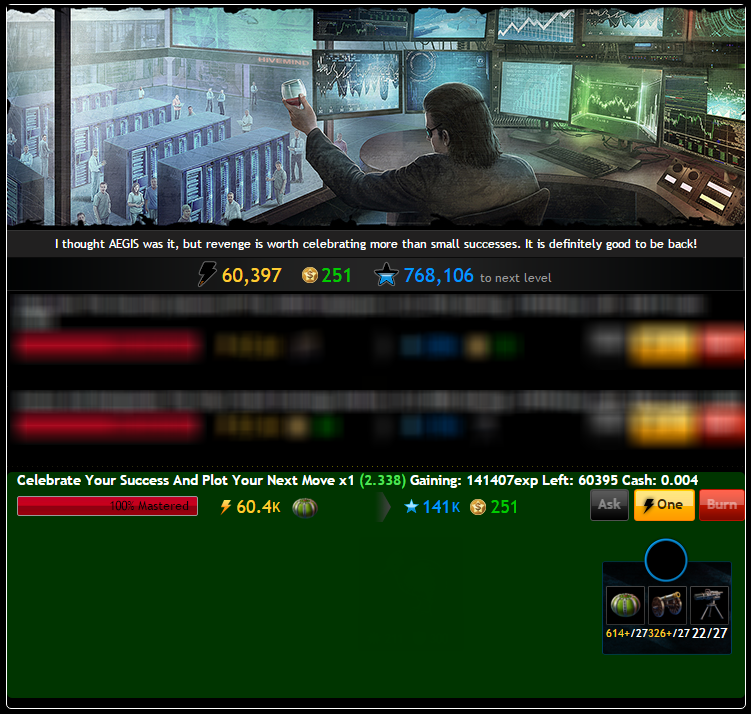
Task: Click 'Cash: 0.004' text
Action: 660,480
